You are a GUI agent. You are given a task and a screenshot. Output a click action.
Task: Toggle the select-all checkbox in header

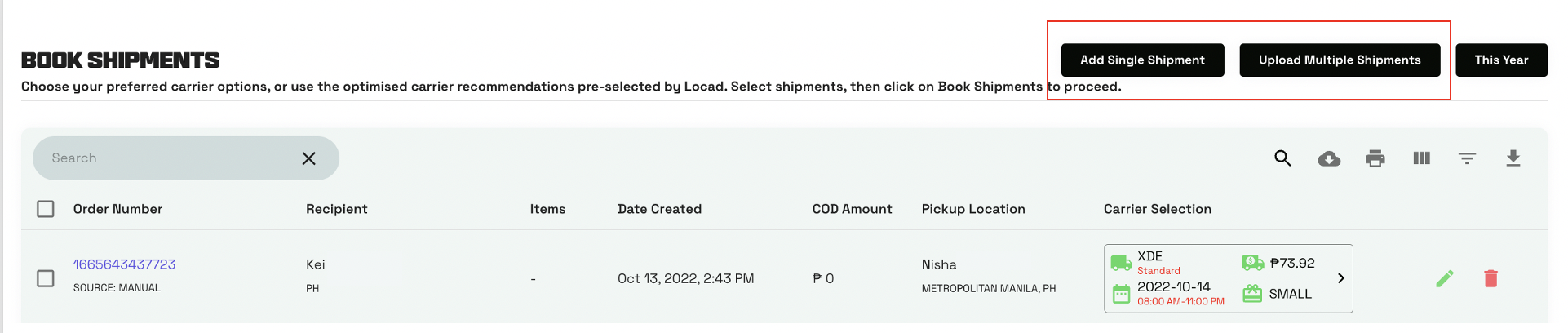[46, 209]
